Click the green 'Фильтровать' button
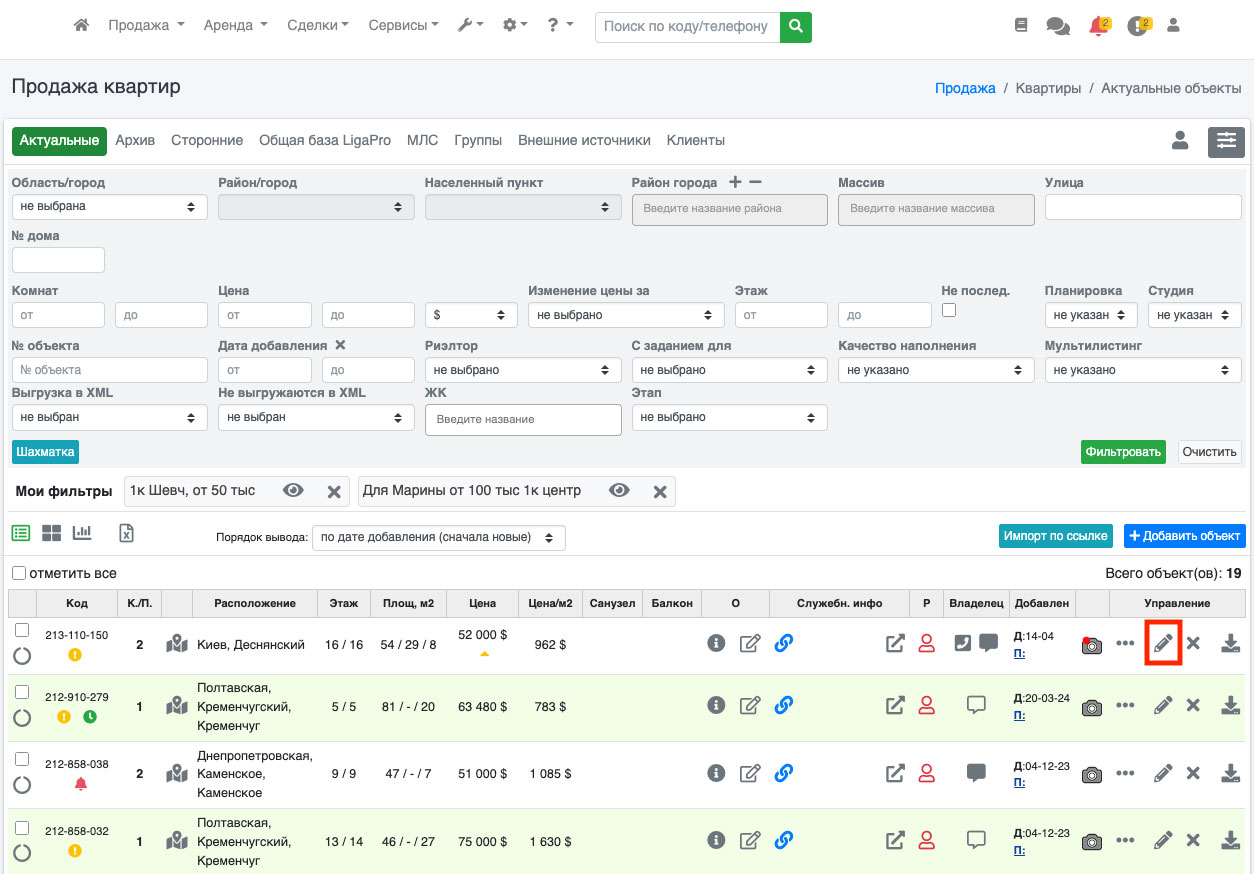The image size is (1254, 874). coord(1125,452)
